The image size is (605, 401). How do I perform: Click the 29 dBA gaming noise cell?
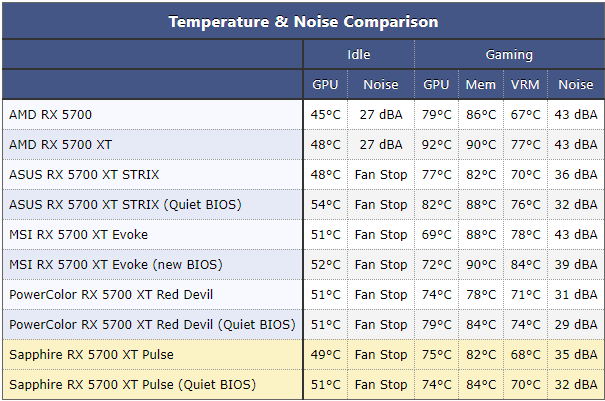coord(576,325)
